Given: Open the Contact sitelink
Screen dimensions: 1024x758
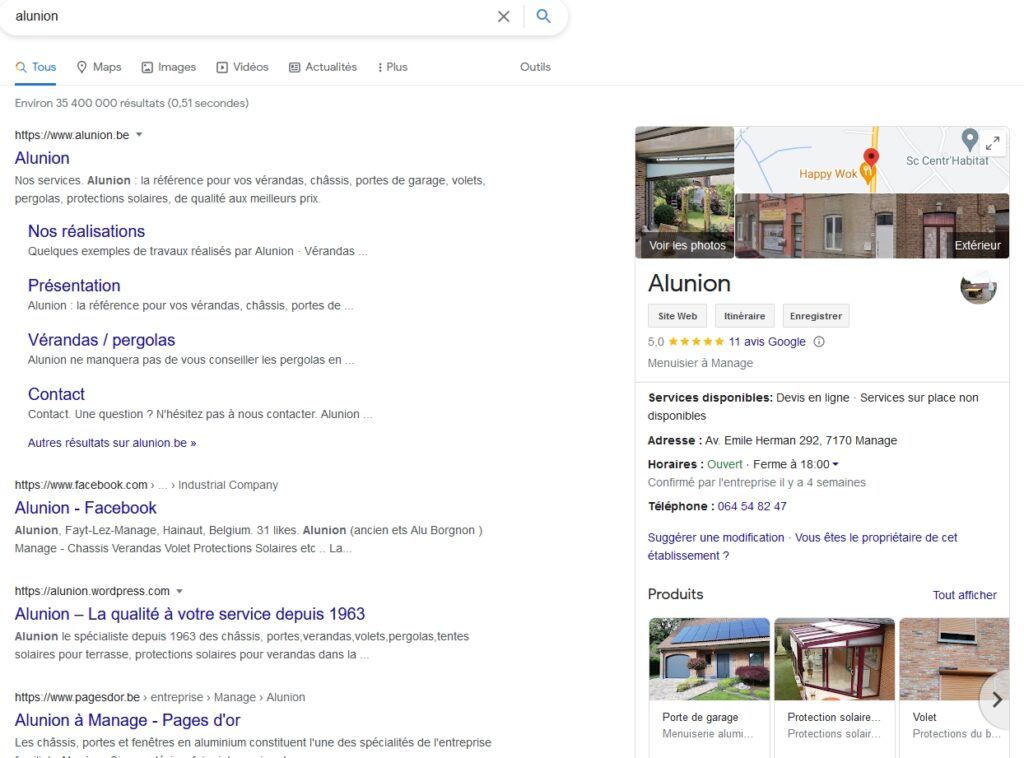Looking at the screenshot, I should (56, 394).
